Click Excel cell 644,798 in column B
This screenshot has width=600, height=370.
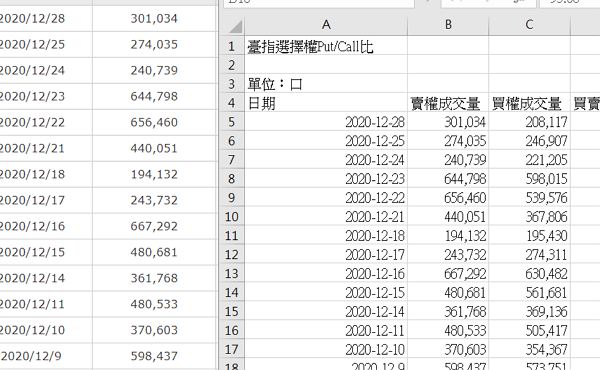(448, 179)
